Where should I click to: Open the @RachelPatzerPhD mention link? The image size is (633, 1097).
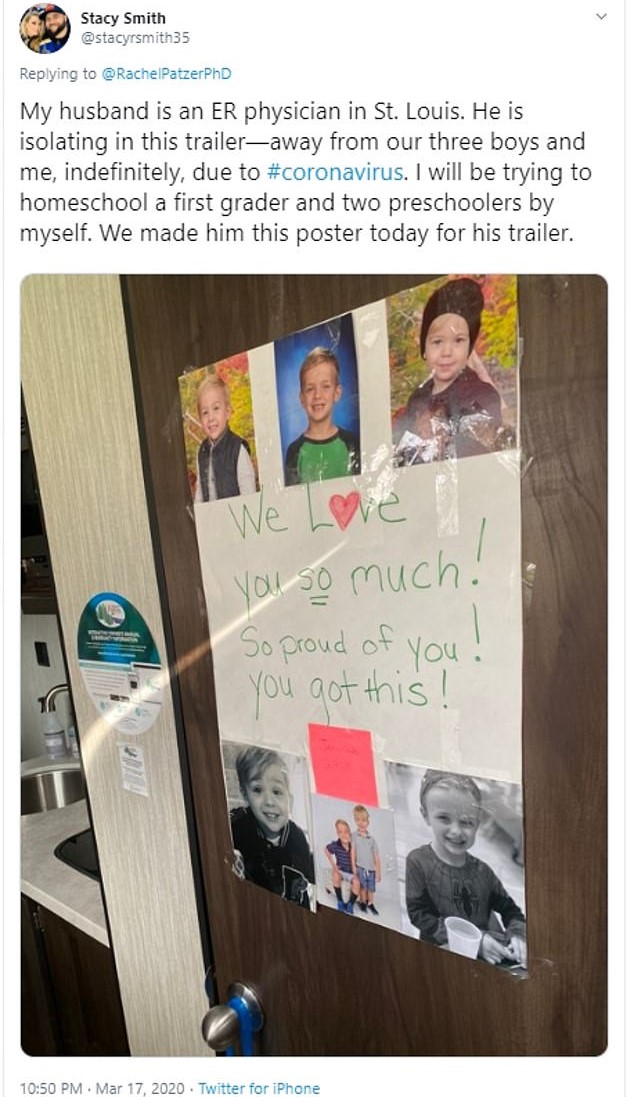click(166, 73)
